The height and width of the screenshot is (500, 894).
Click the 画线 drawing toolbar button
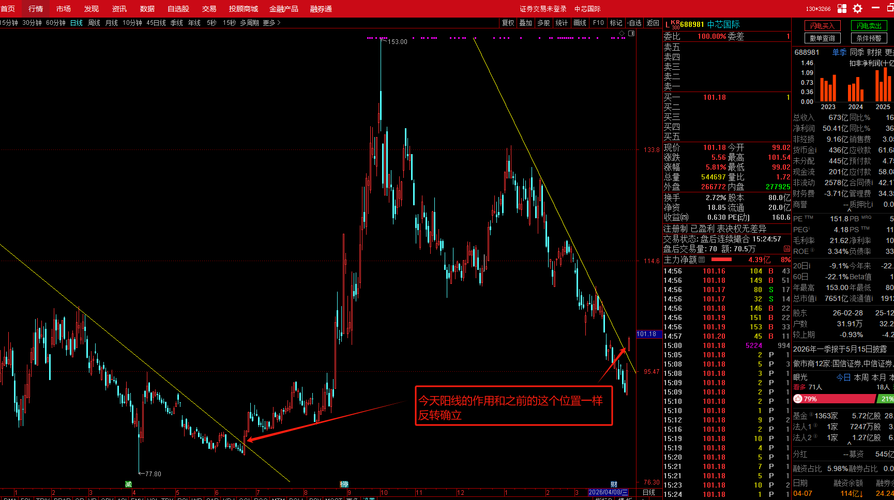580,23
